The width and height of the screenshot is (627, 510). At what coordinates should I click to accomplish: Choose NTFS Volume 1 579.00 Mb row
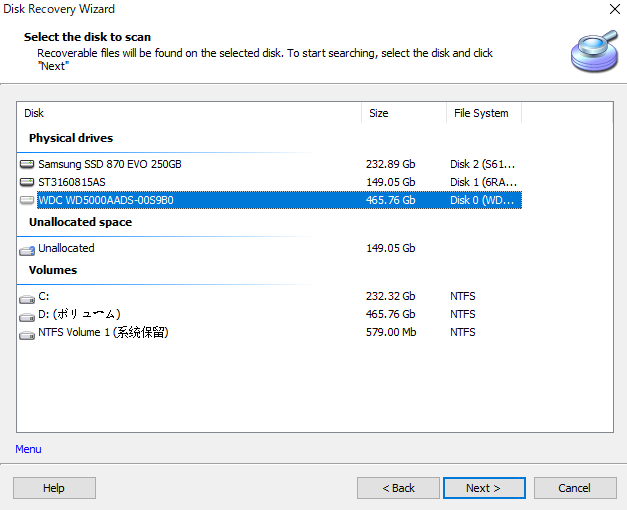103,333
